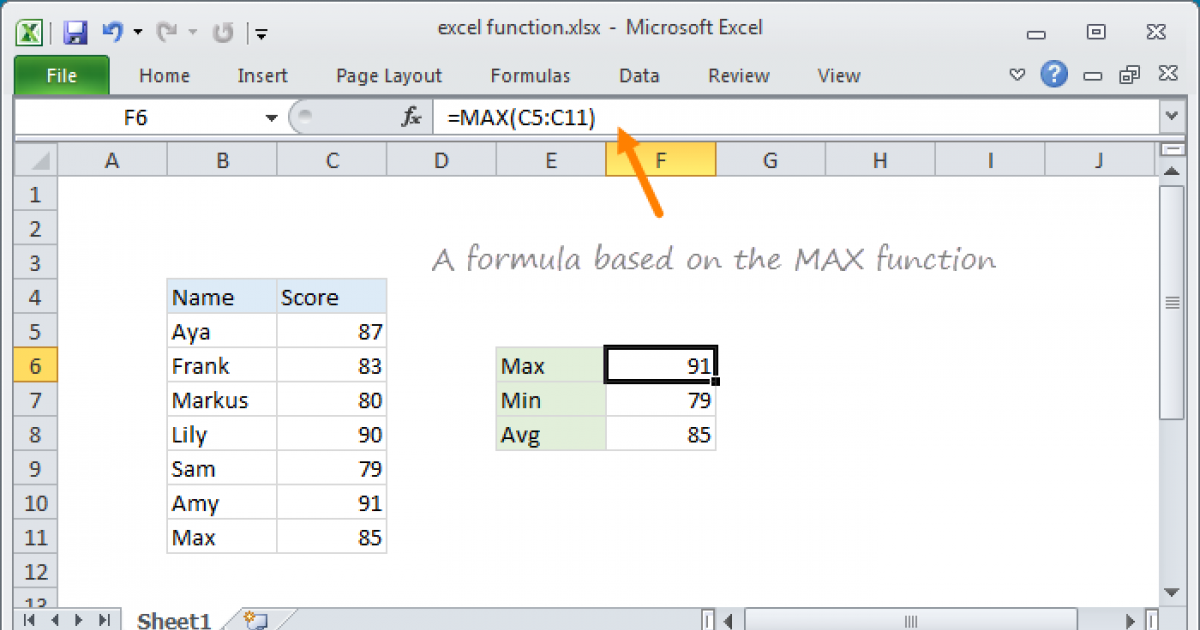Open the File tab
This screenshot has height=630, width=1200.
tap(61, 75)
